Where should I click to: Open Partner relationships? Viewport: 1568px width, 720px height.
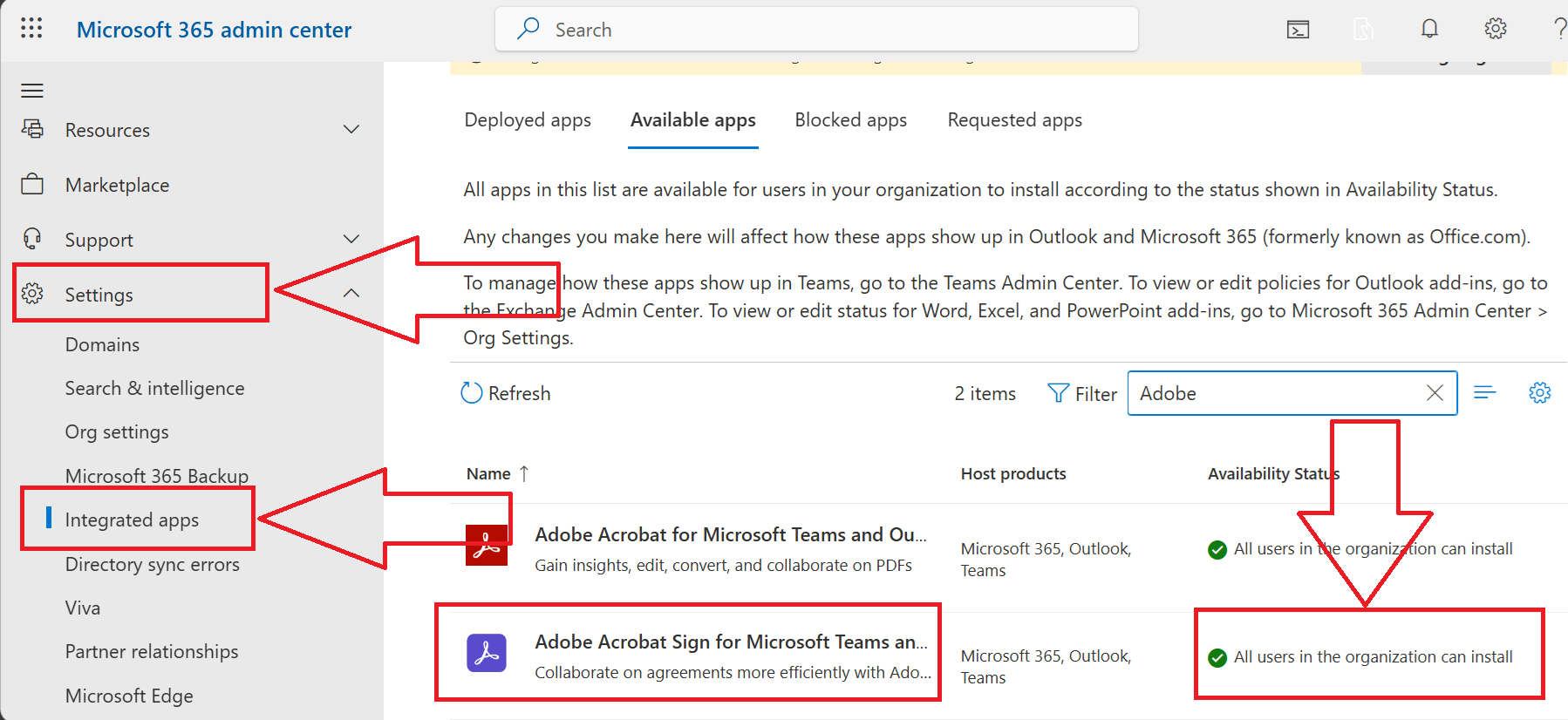tap(152, 651)
